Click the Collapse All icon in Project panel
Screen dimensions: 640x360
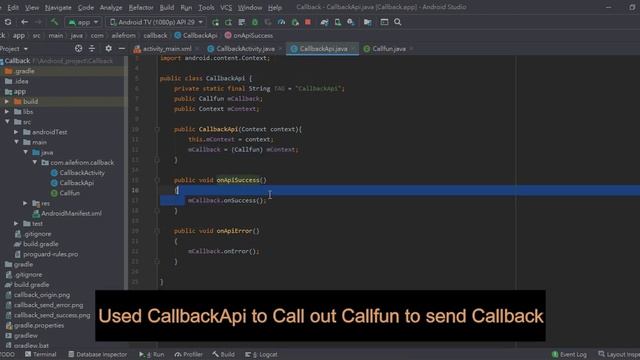point(92,49)
